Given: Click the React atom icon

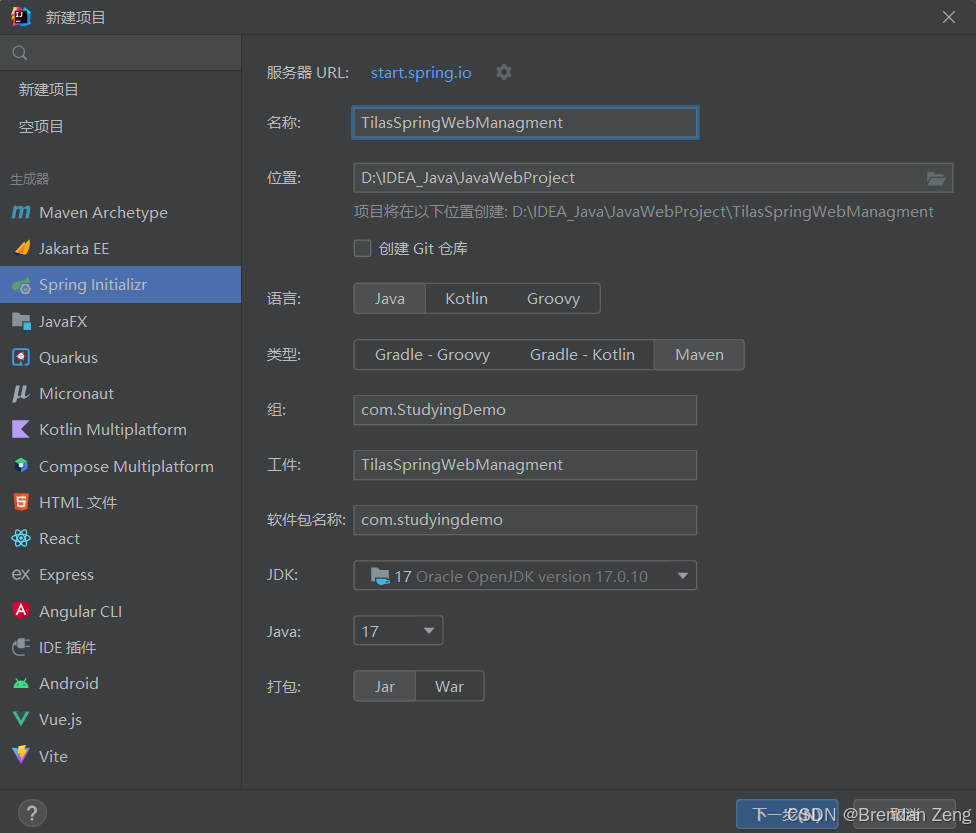Looking at the screenshot, I should point(21,538).
